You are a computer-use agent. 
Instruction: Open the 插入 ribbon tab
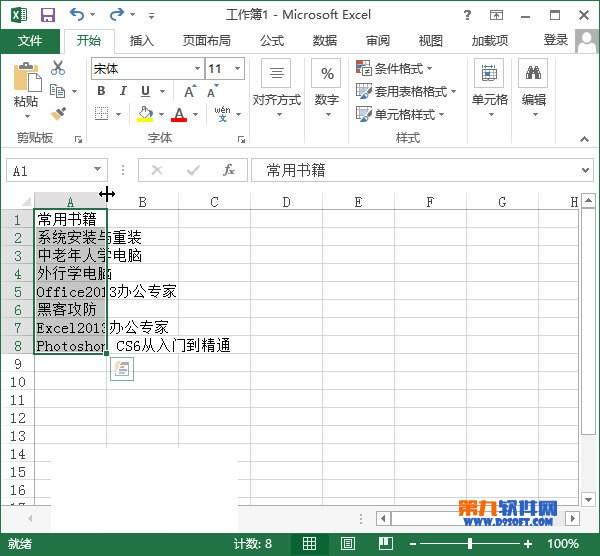pos(142,41)
